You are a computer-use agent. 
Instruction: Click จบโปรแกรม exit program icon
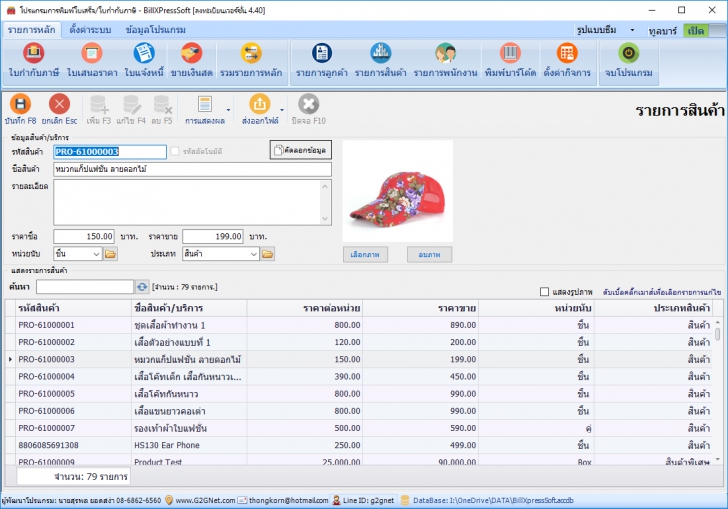pos(628,54)
